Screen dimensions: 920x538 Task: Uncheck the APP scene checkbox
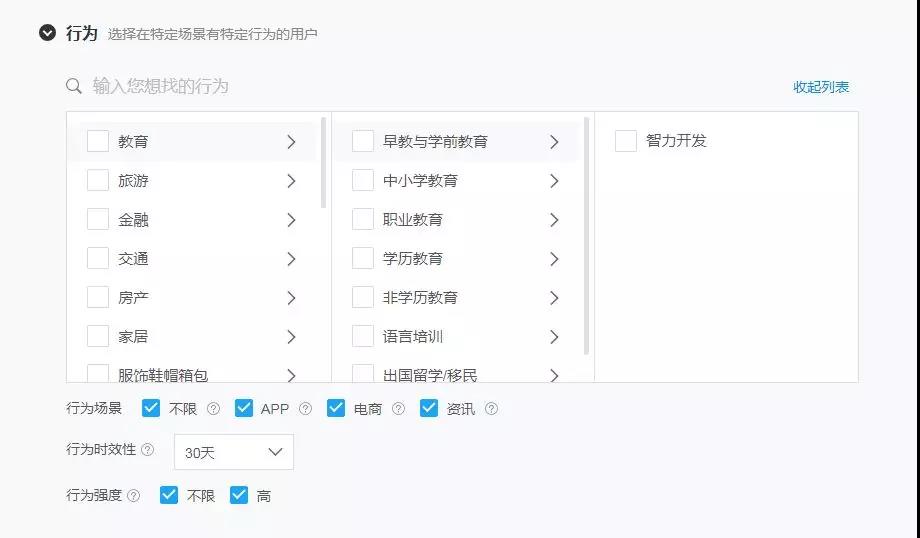(x=244, y=408)
